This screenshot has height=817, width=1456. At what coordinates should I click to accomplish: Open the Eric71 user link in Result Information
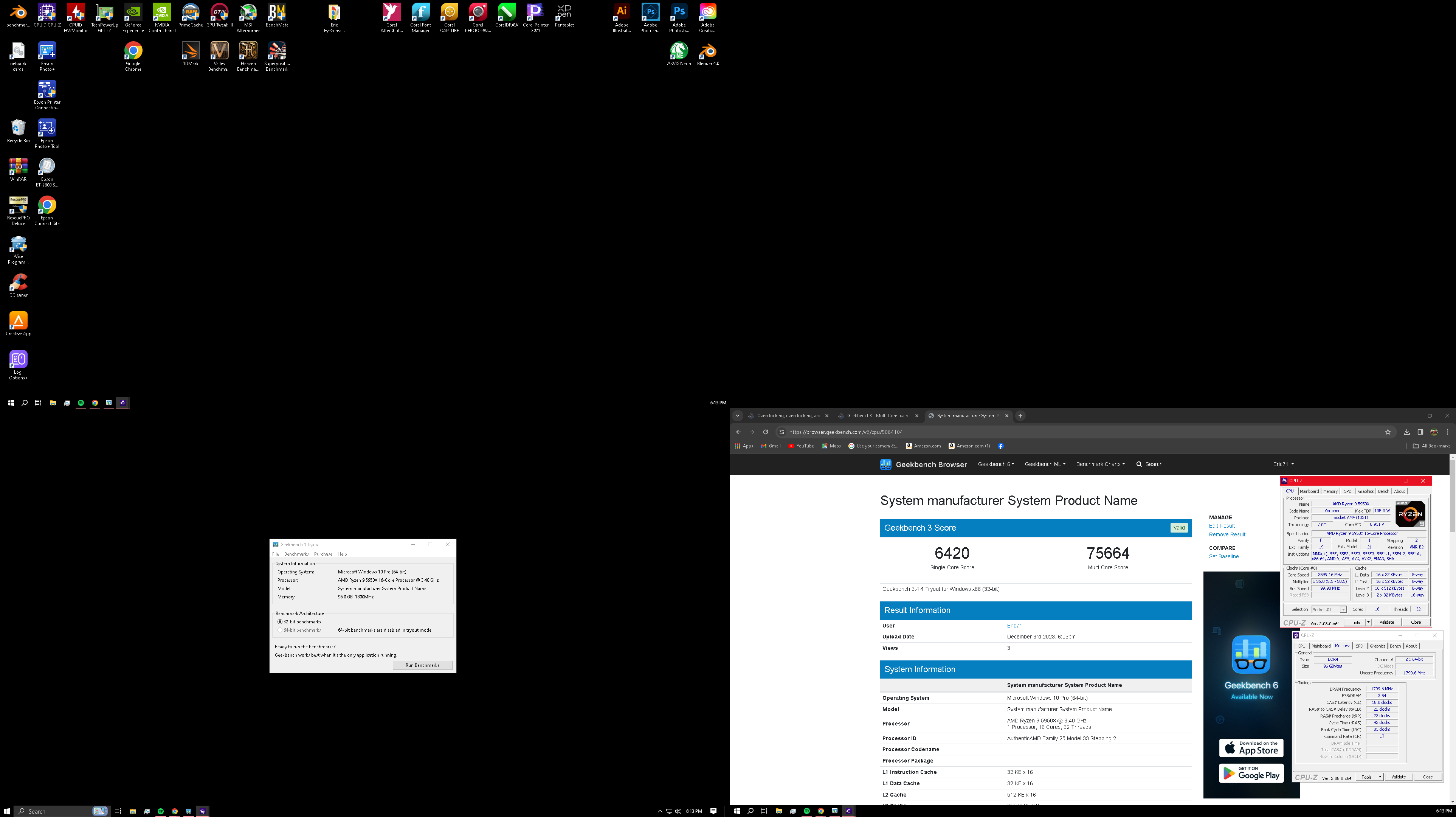(1014, 626)
